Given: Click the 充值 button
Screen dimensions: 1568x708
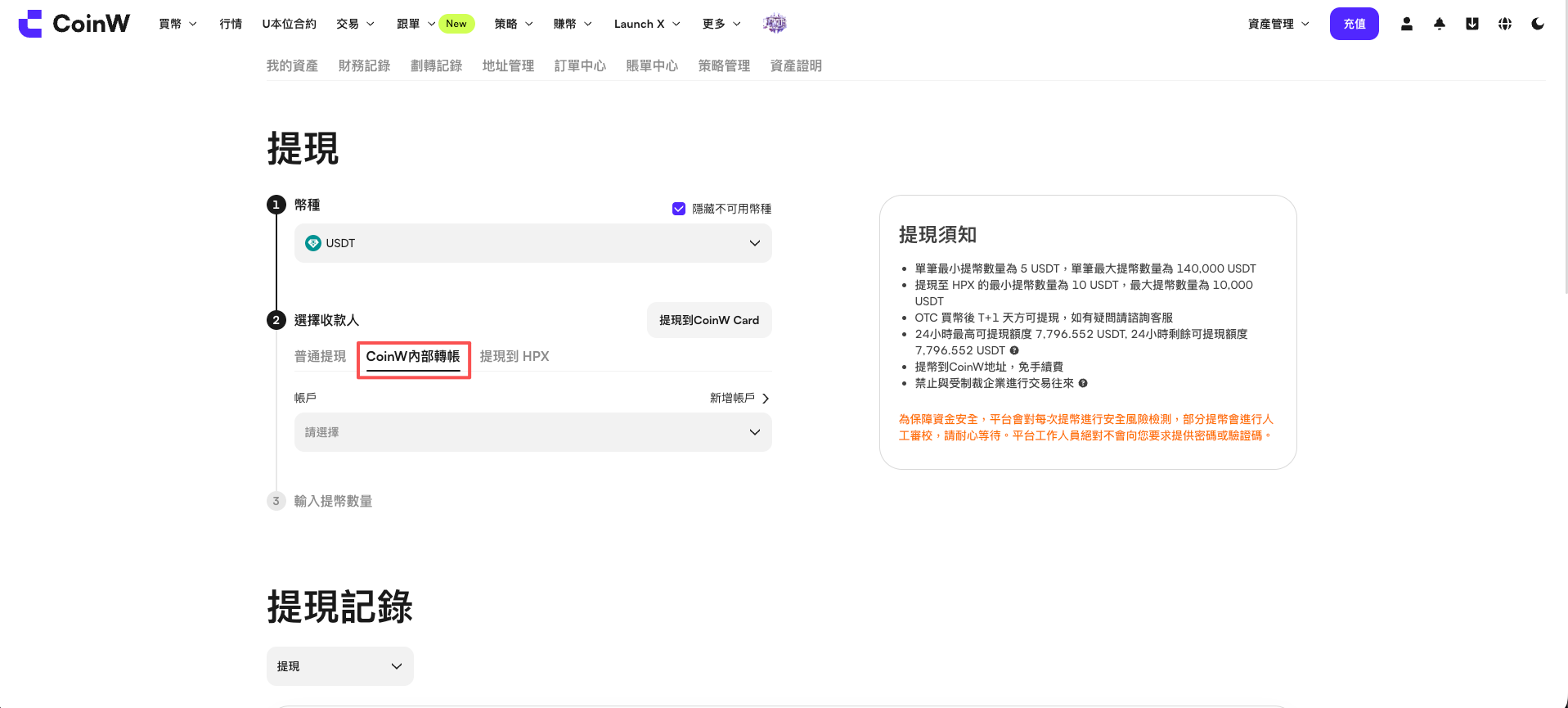Looking at the screenshot, I should click(1354, 24).
